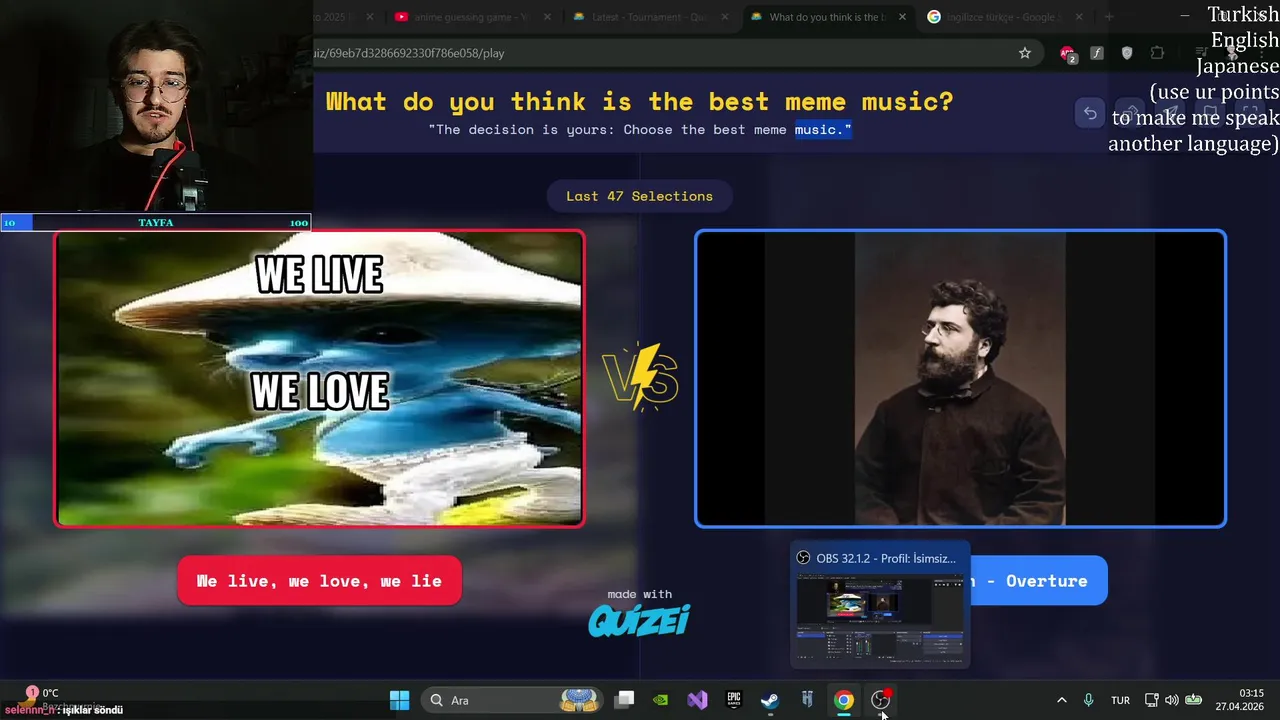This screenshot has width=1280, height=720.
Task: Open the Last 47 Selections button
Action: [639, 196]
